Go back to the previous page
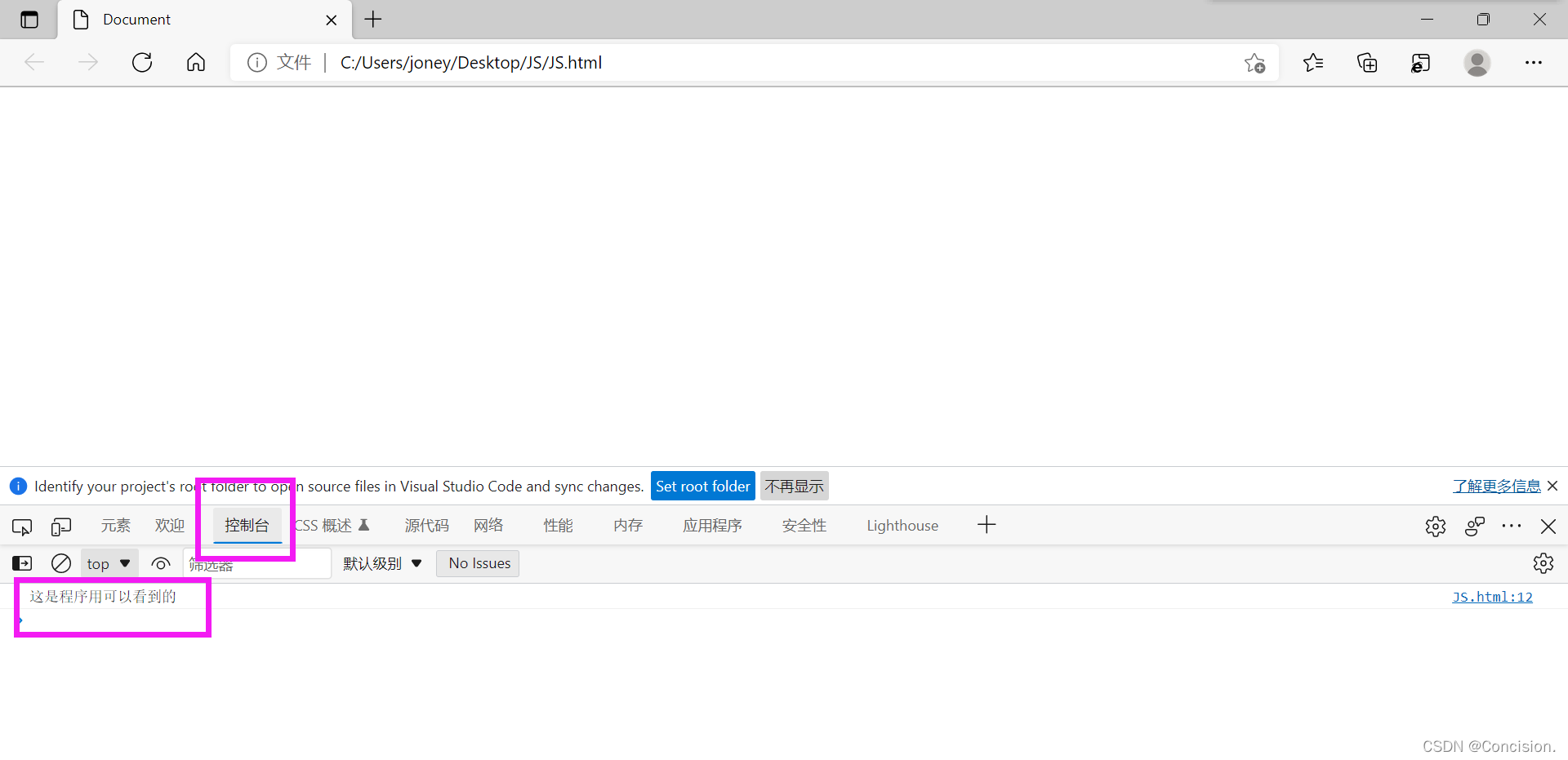This screenshot has height=760, width=1568. [34, 62]
